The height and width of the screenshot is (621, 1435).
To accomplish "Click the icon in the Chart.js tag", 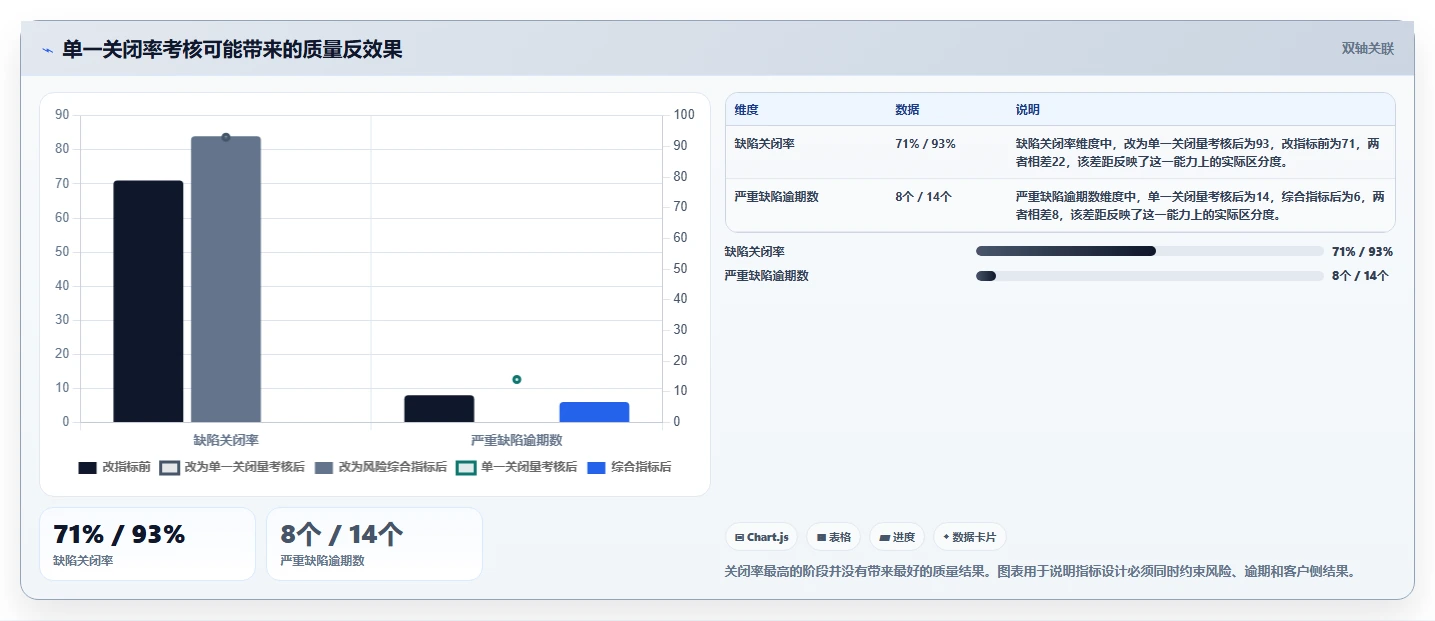I will (739, 538).
